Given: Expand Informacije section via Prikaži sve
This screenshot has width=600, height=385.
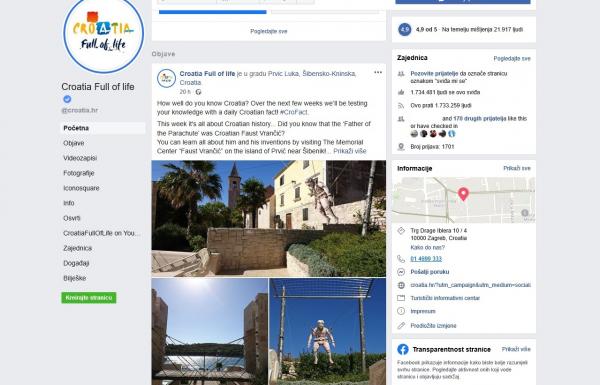Looking at the screenshot, I should click(x=517, y=168).
